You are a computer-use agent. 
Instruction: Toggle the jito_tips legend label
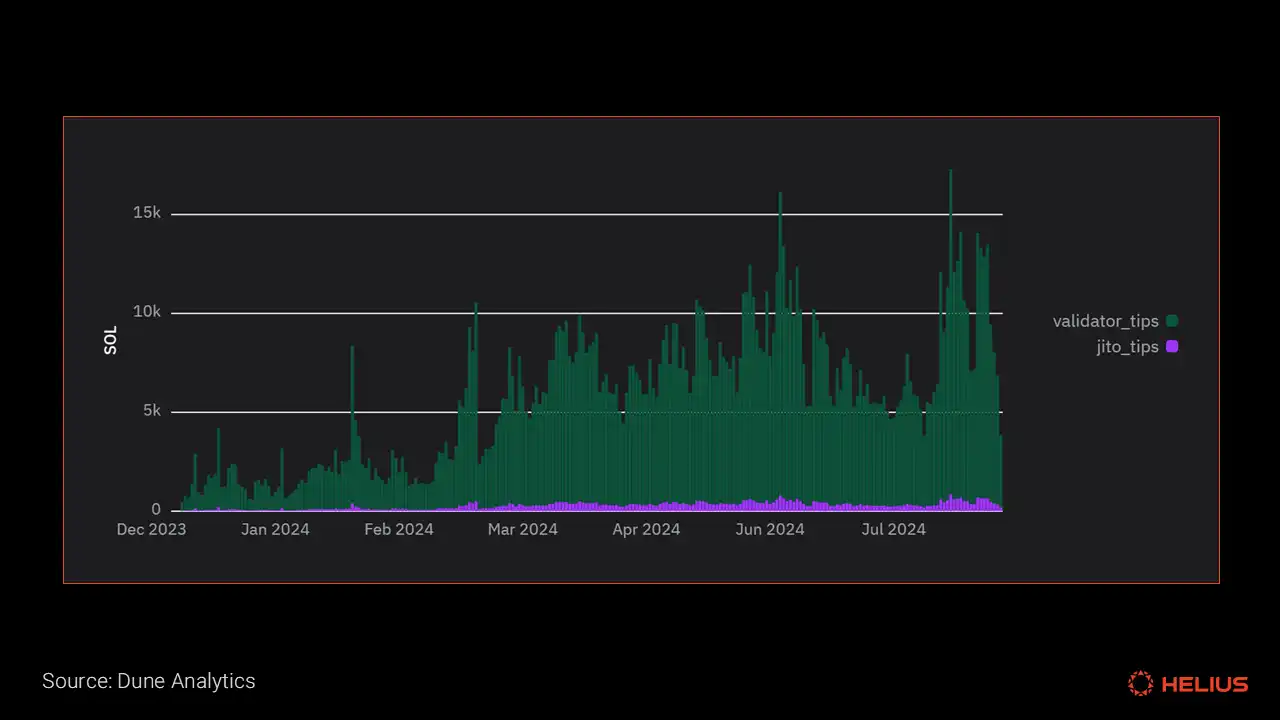tap(1127, 347)
